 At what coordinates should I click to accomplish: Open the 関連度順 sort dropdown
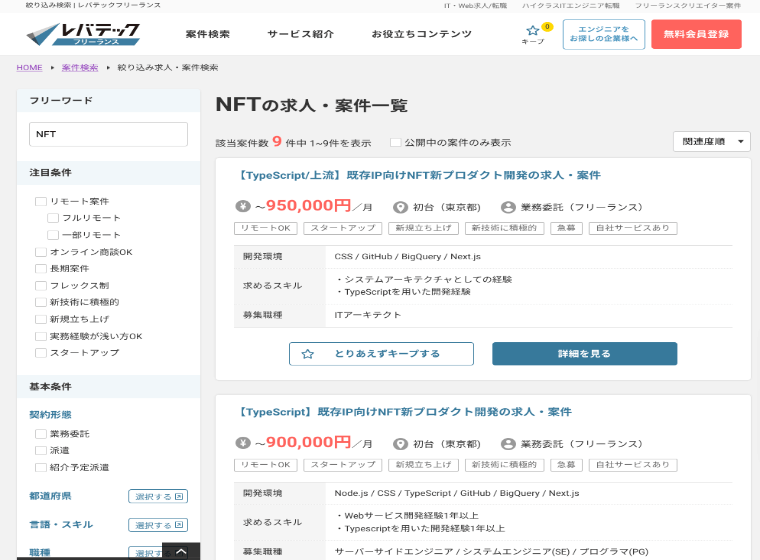pos(712,142)
